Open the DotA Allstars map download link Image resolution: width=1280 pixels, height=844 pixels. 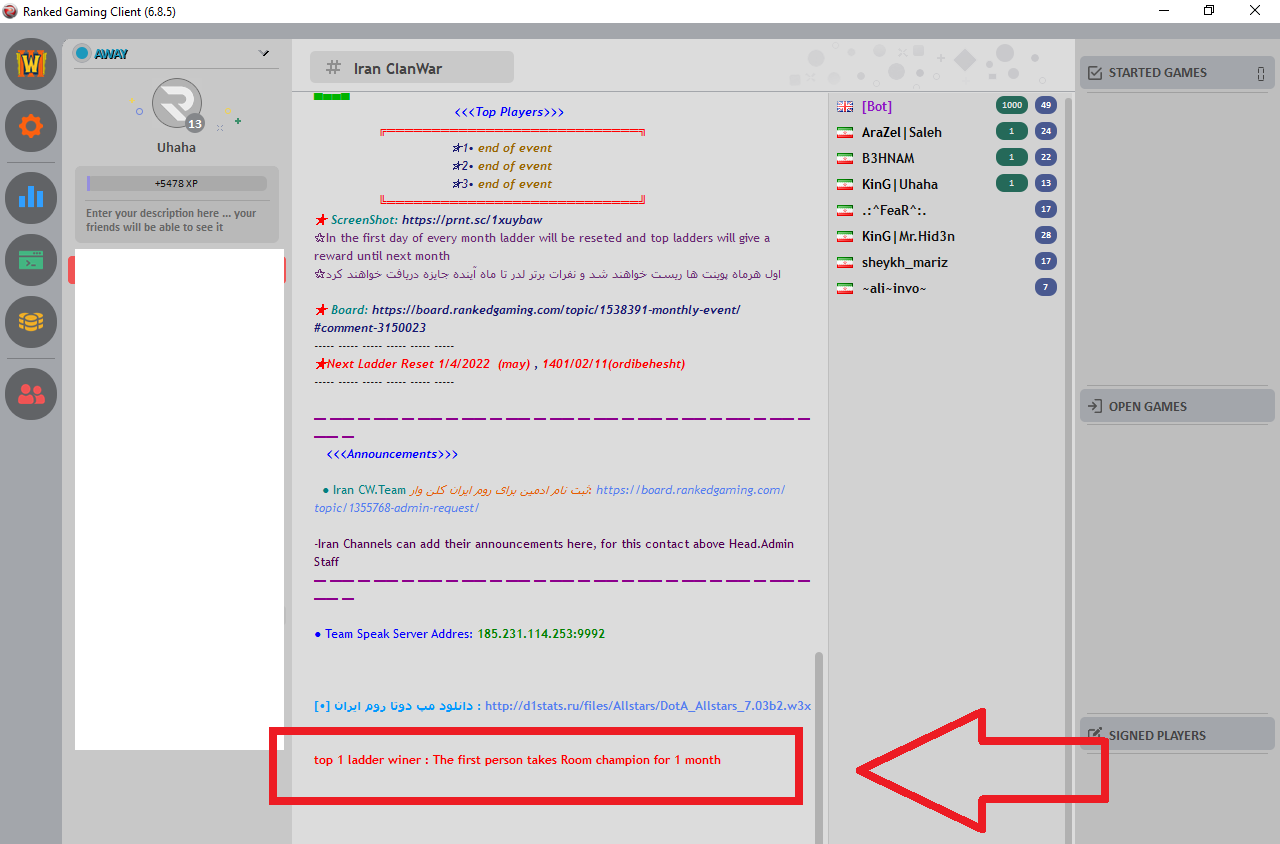(x=648, y=706)
